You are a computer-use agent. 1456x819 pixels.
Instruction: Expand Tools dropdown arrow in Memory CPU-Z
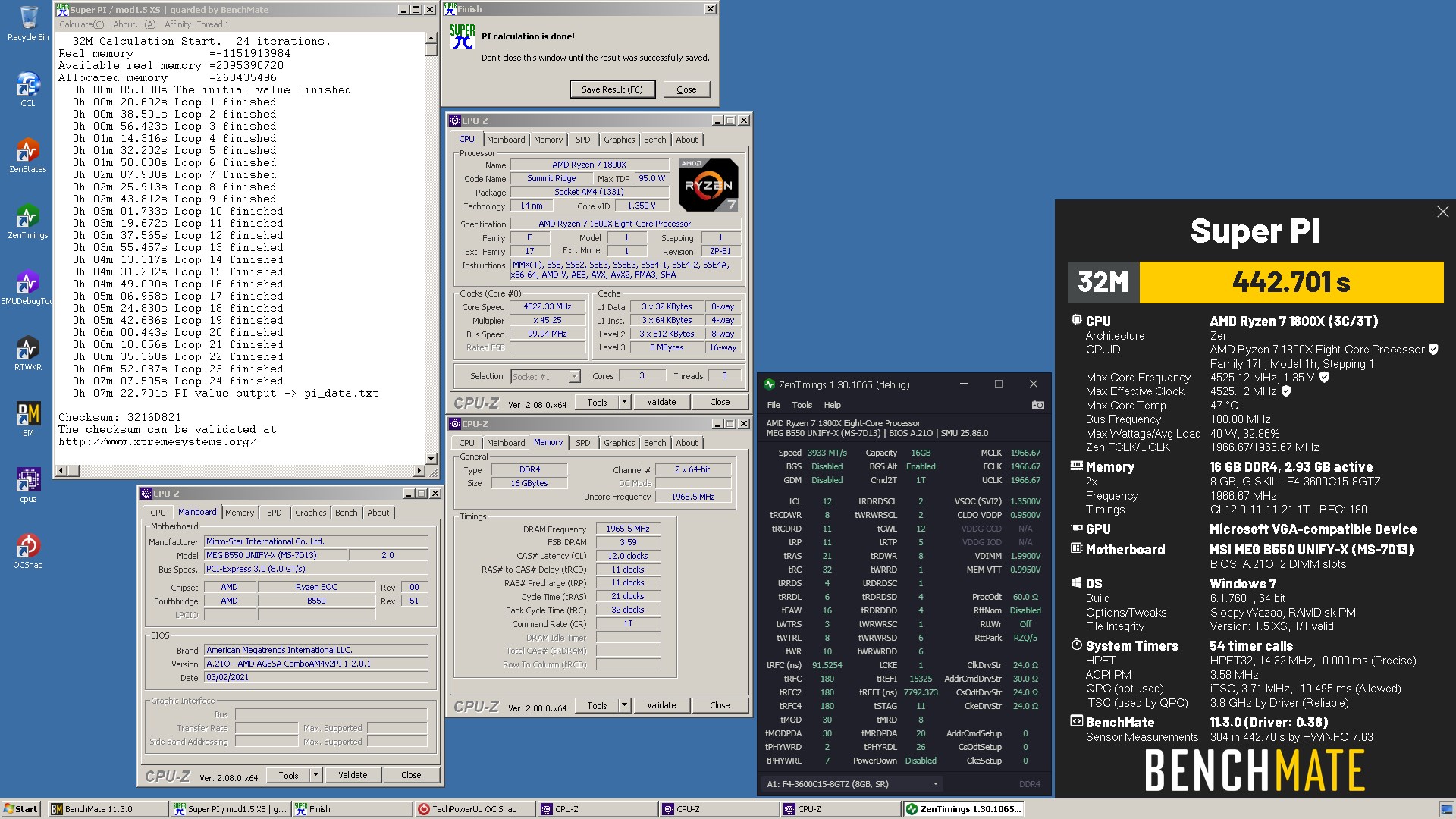[x=624, y=705]
